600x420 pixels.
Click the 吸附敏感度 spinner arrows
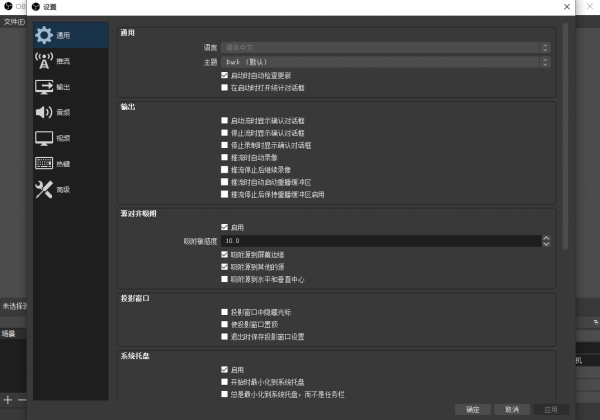546,241
